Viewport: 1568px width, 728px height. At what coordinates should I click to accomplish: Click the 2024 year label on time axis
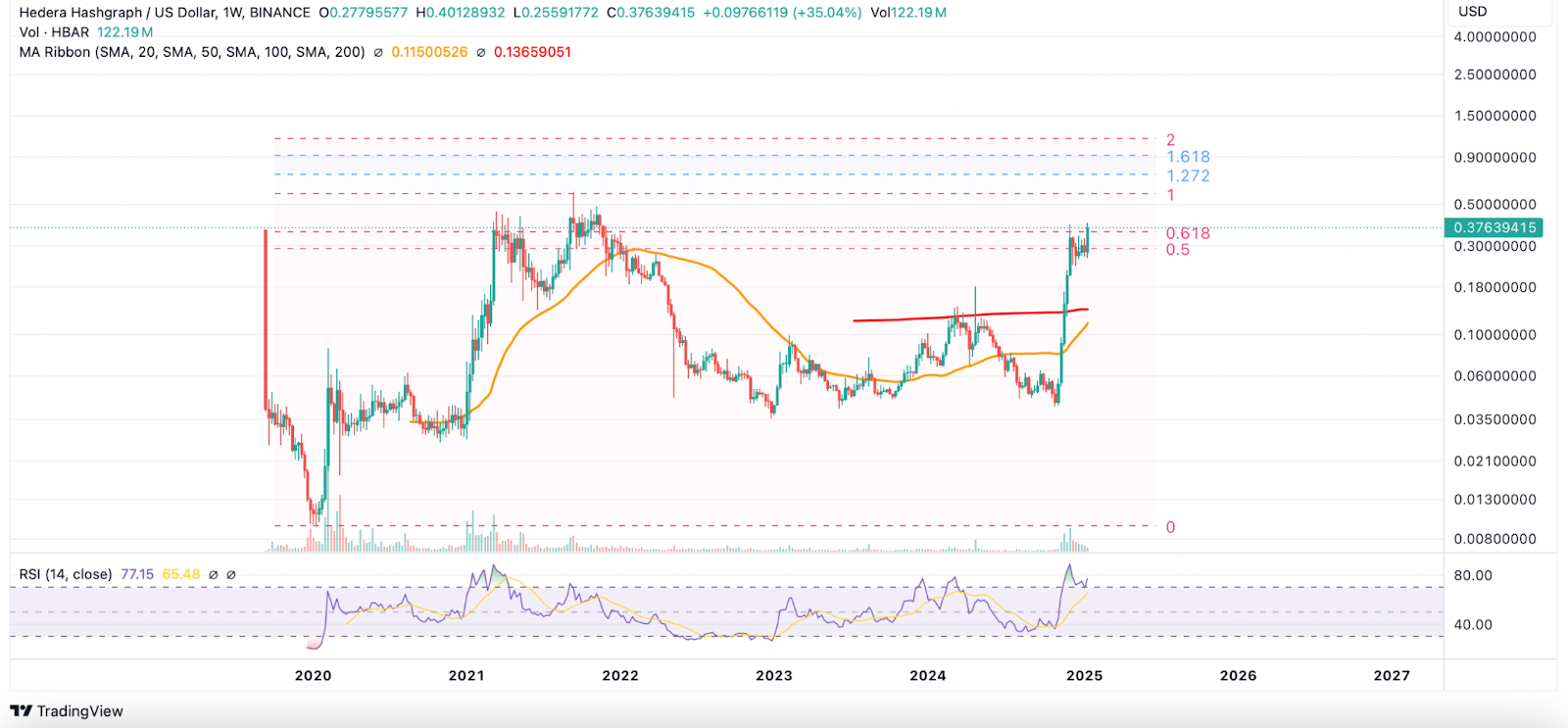click(x=928, y=675)
